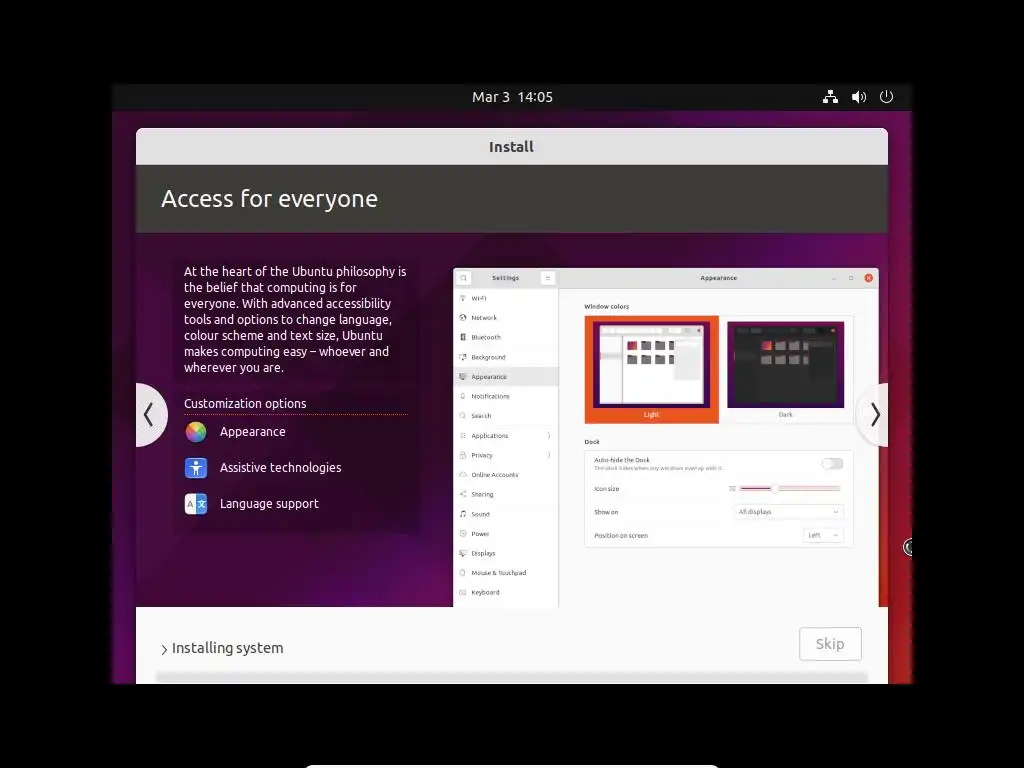The height and width of the screenshot is (768, 1024).
Task: Select Appearance in the Settings sidebar
Action: [506, 377]
